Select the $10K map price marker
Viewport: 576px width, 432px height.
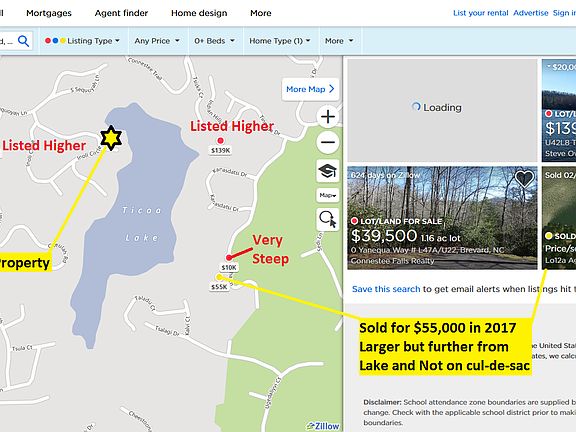point(228,267)
